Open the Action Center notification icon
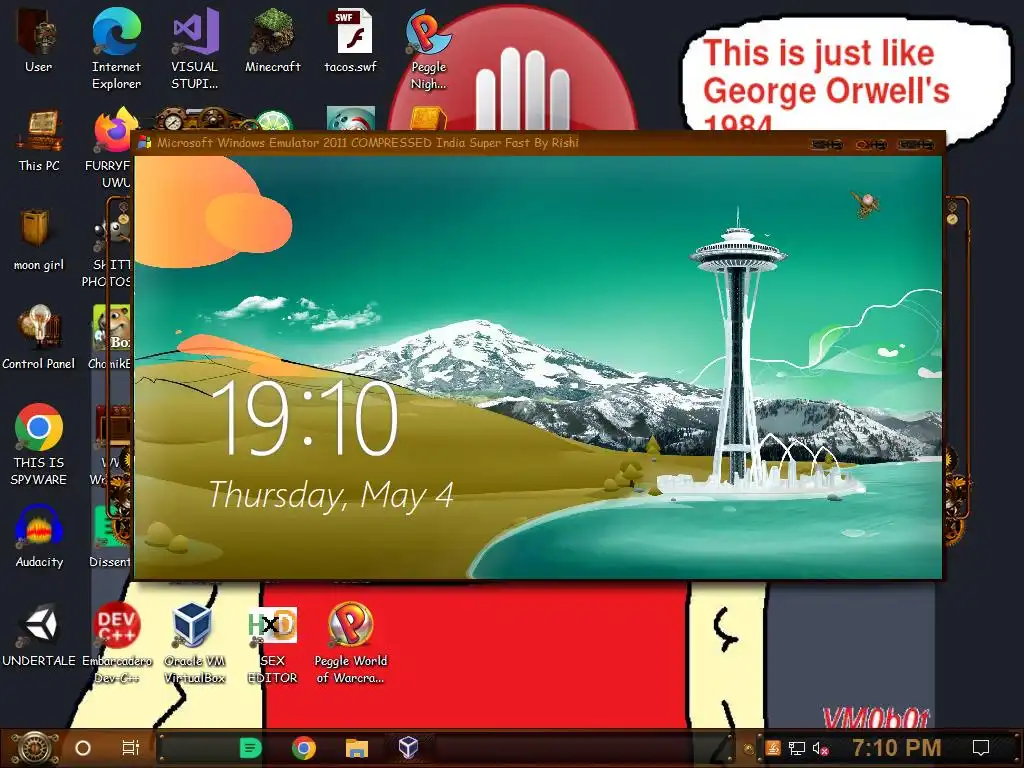Screen dimensions: 1024x768 (x=980, y=748)
